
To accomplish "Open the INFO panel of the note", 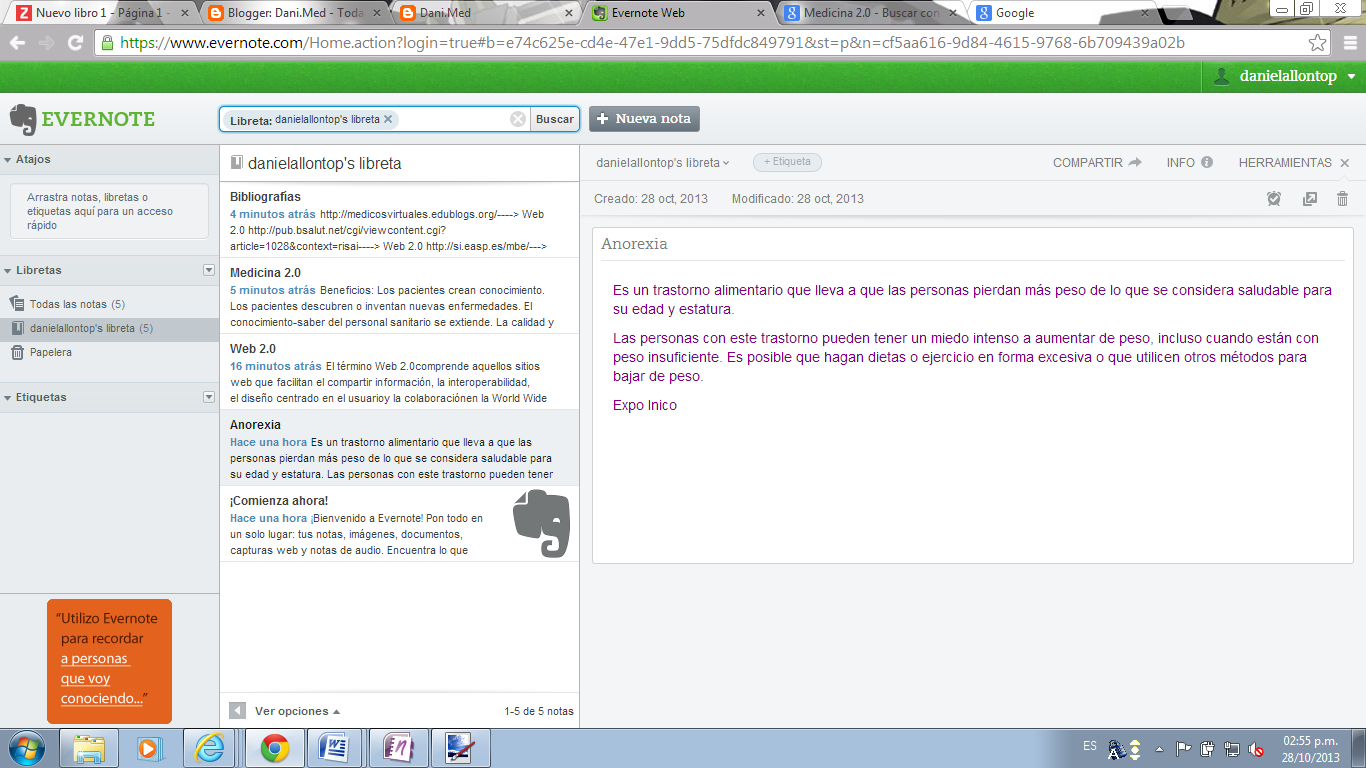I will pyautogui.click(x=1190, y=162).
